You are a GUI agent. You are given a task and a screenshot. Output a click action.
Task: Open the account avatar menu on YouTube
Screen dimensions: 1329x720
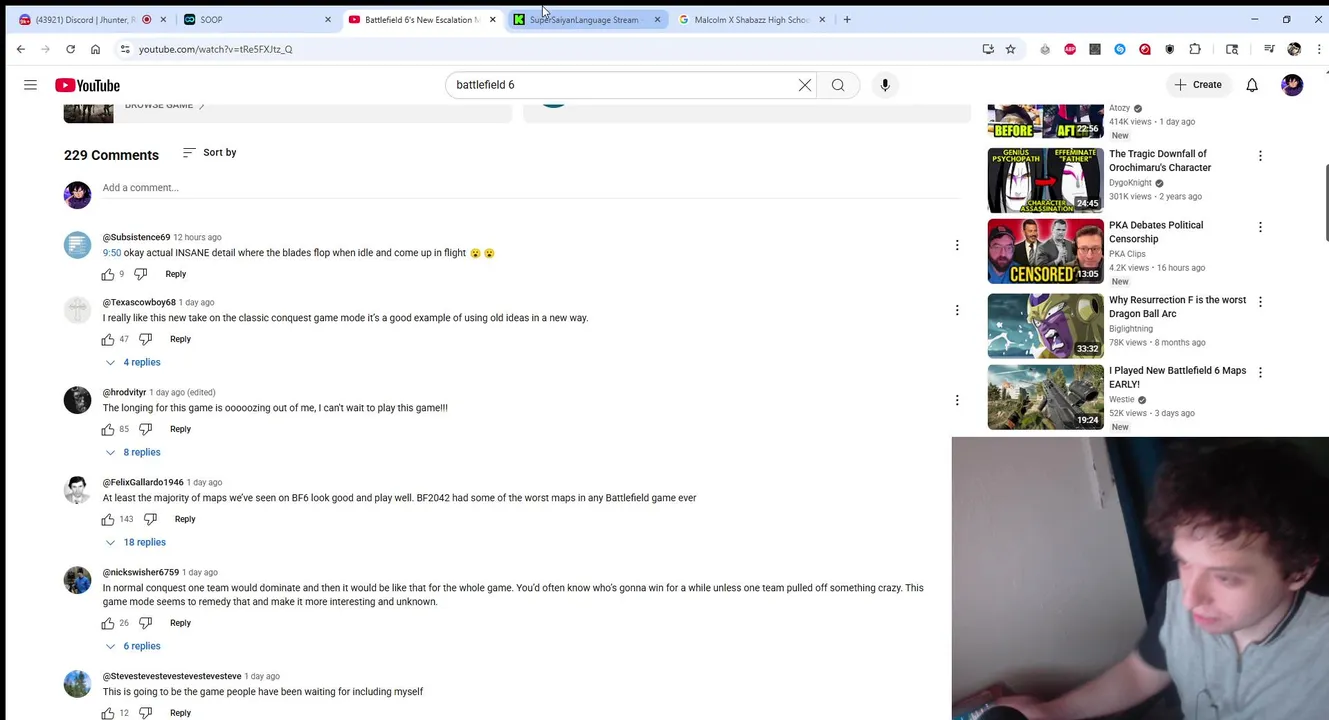click(x=1292, y=85)
